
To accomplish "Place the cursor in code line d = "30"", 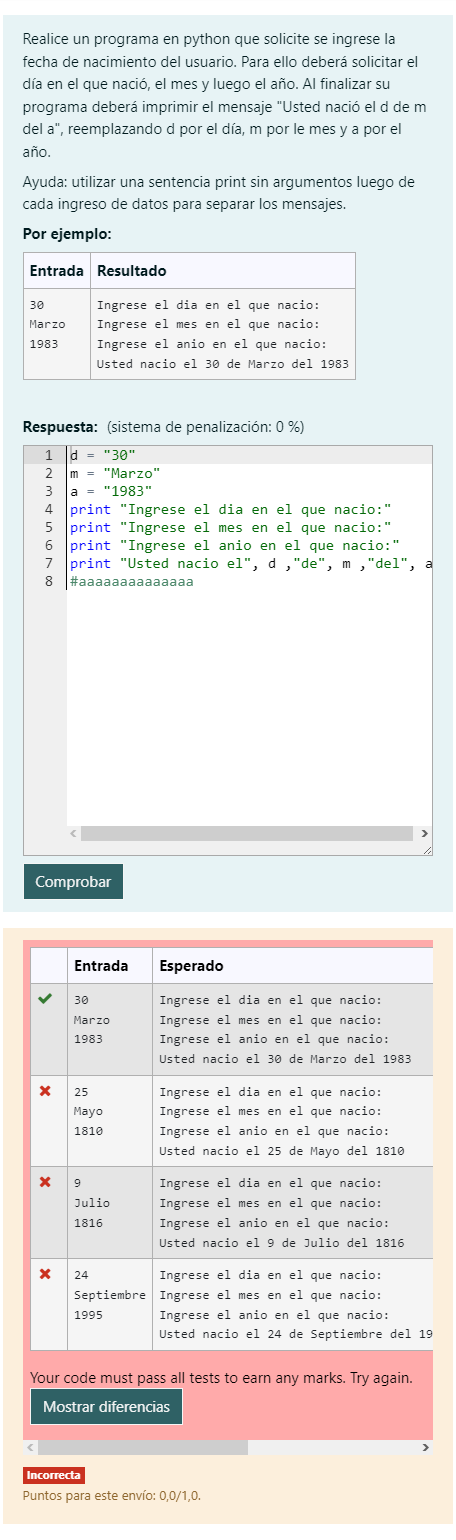I will [103, 455].
